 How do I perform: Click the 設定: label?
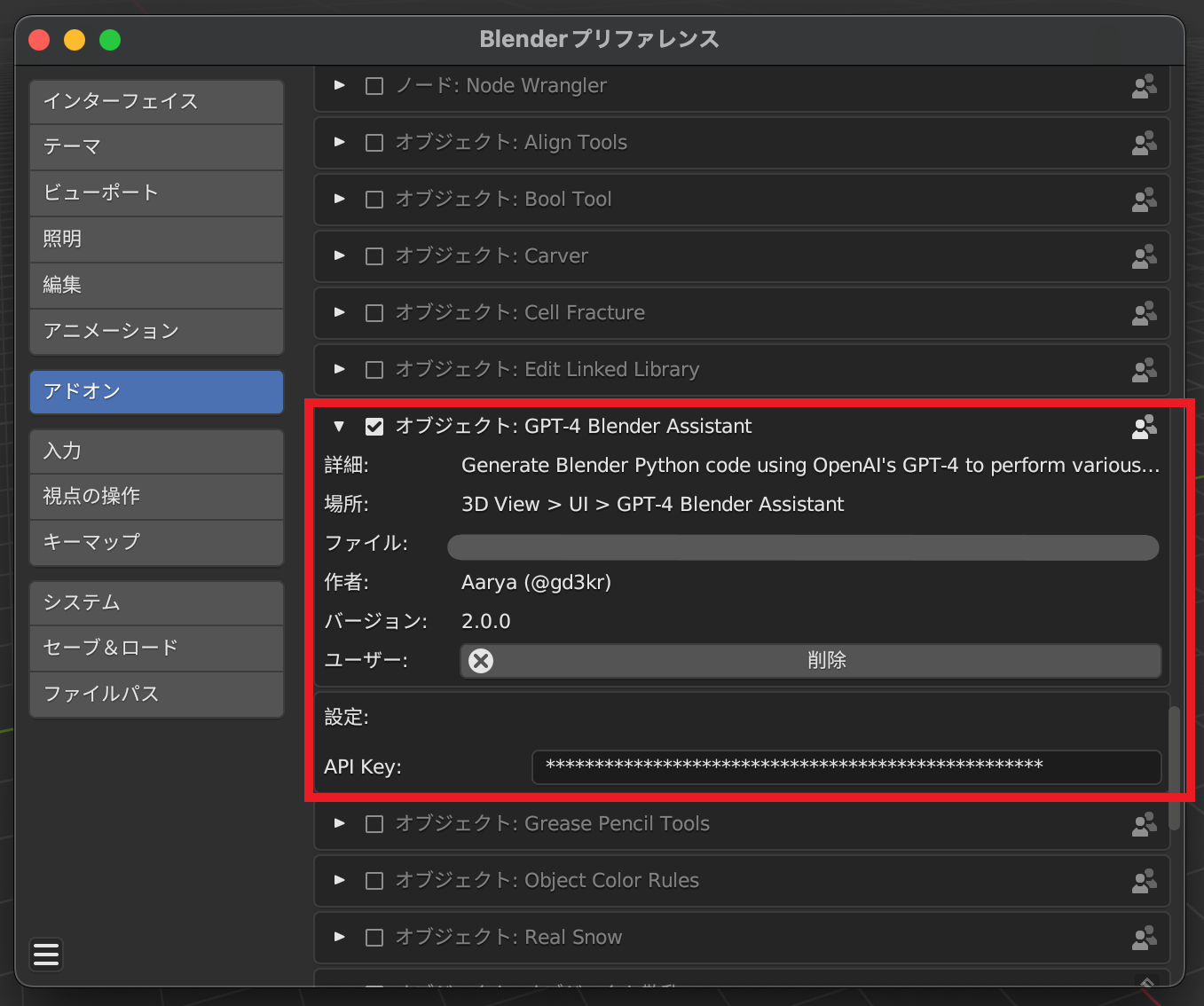pyautogui.click(x=346, y=718)
